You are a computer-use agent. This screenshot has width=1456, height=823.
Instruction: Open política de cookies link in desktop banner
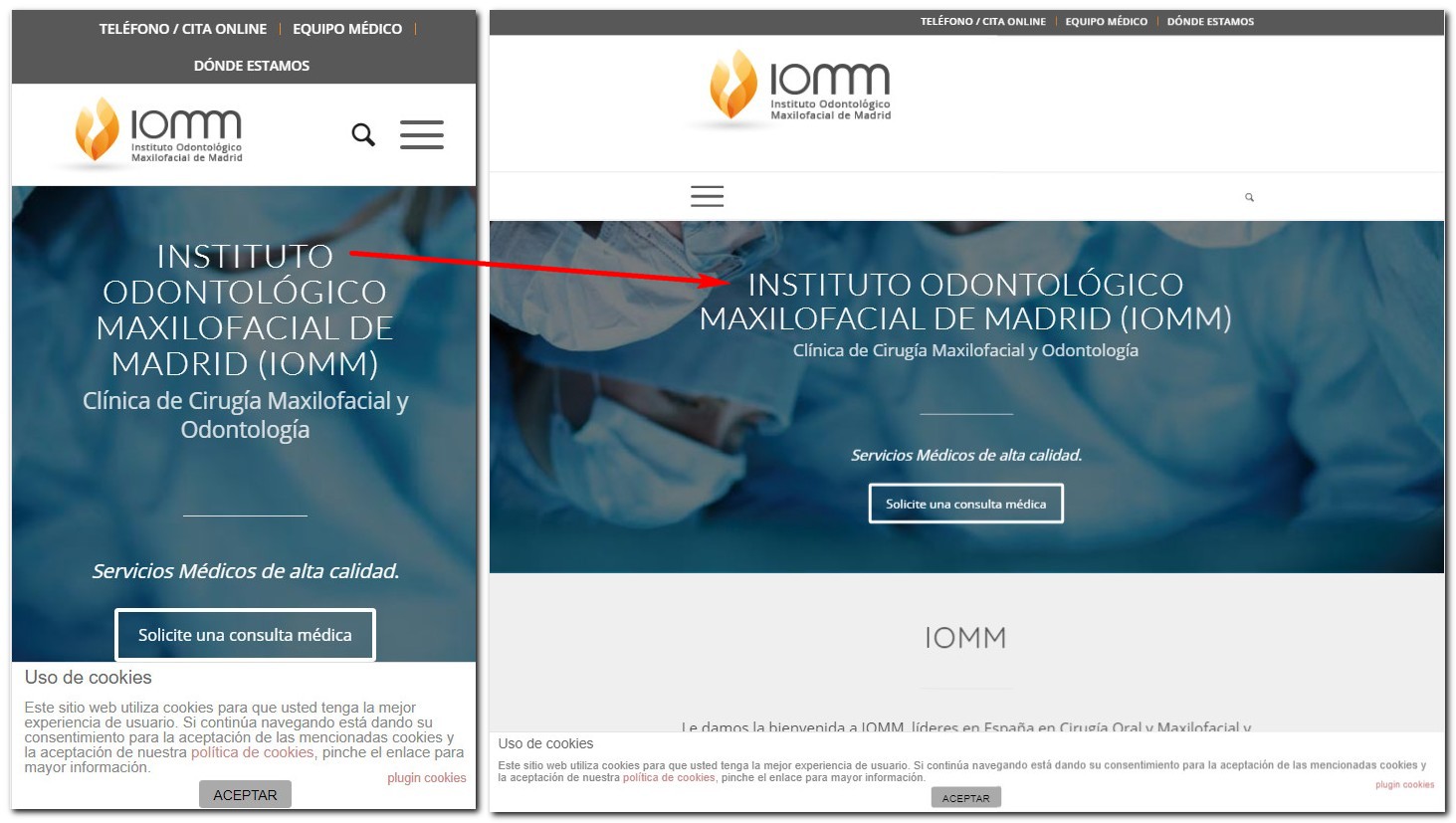coord(669,777)
